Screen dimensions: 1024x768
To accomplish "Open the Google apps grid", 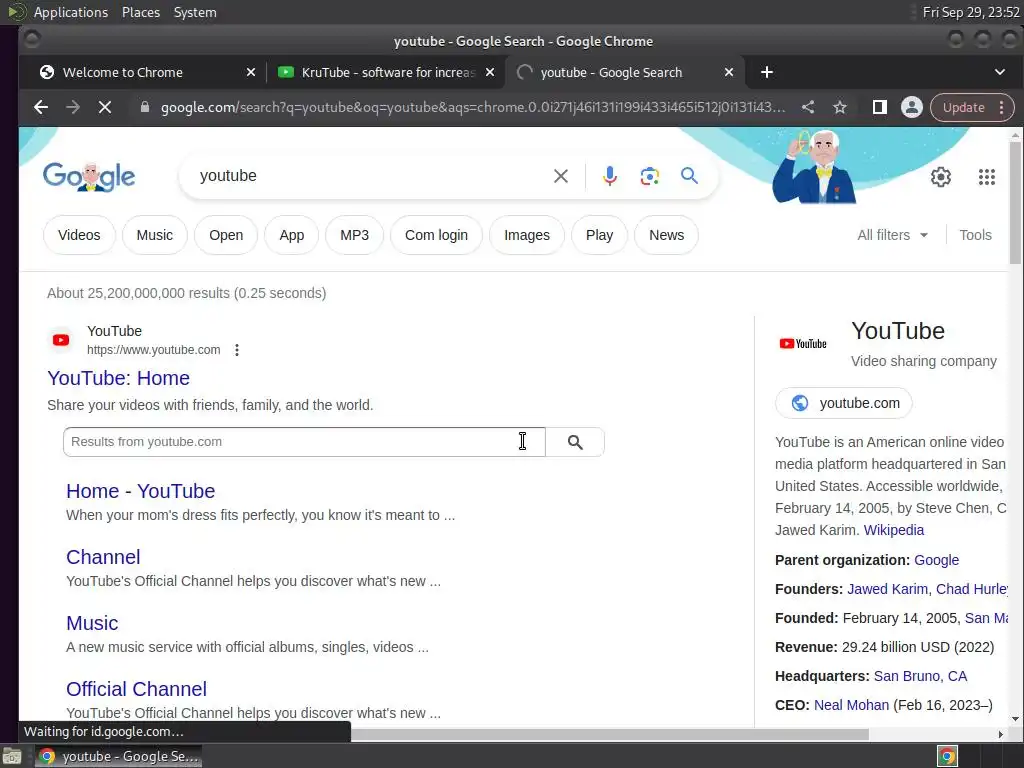I will pyautogui.click(x=987, y=176).
